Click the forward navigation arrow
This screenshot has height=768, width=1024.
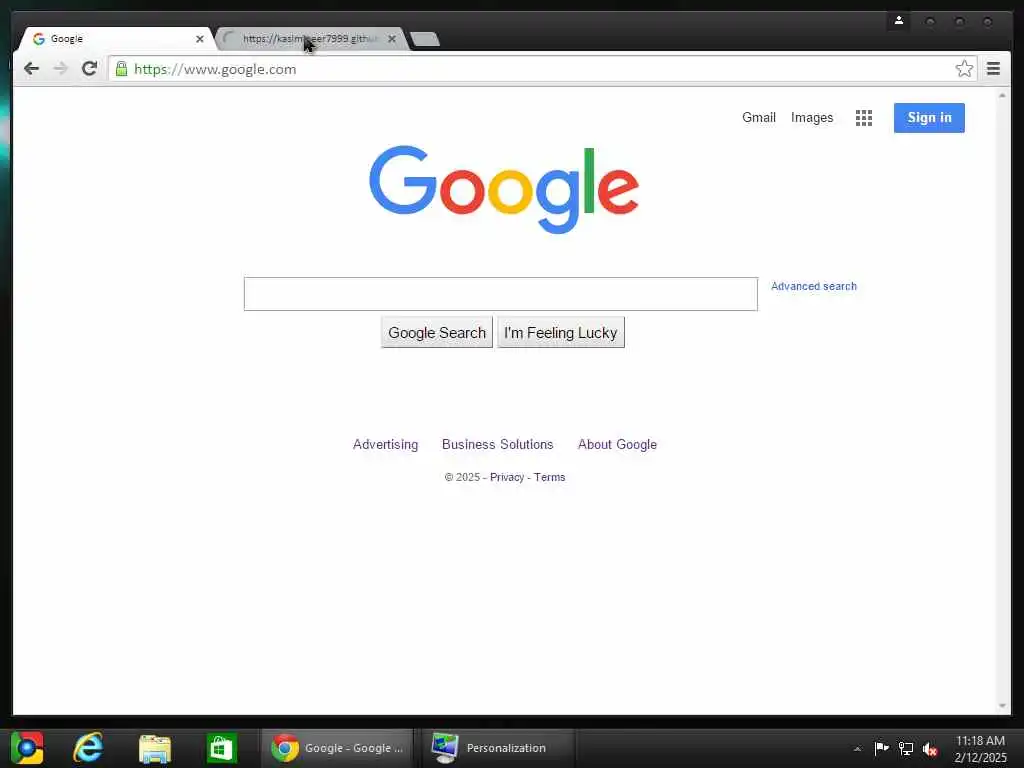point(60,69)
